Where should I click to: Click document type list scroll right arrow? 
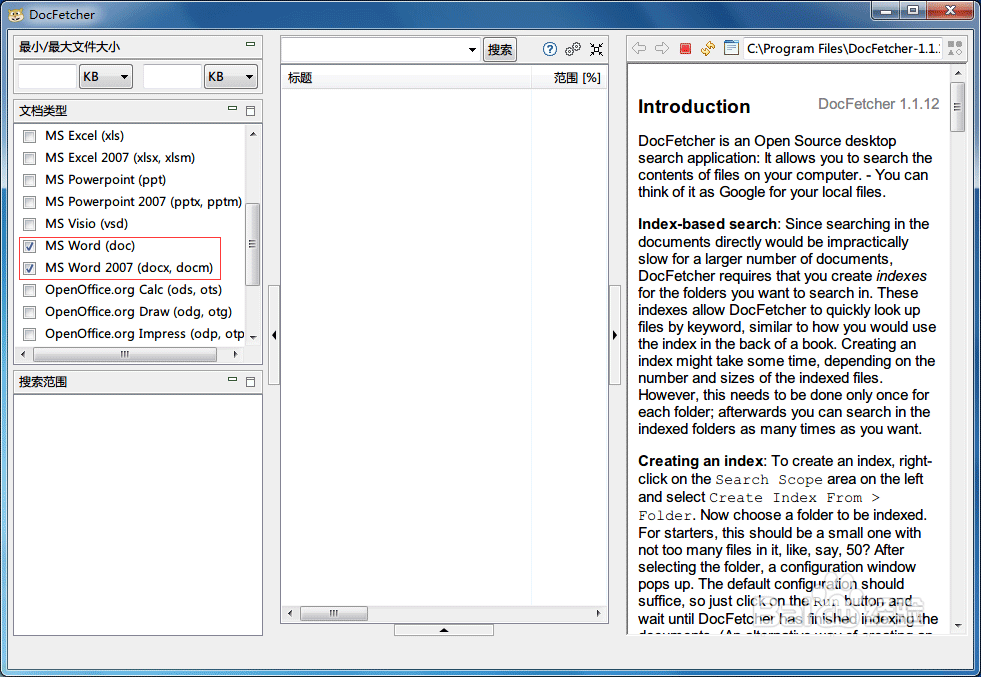click(x=235, y=354)
